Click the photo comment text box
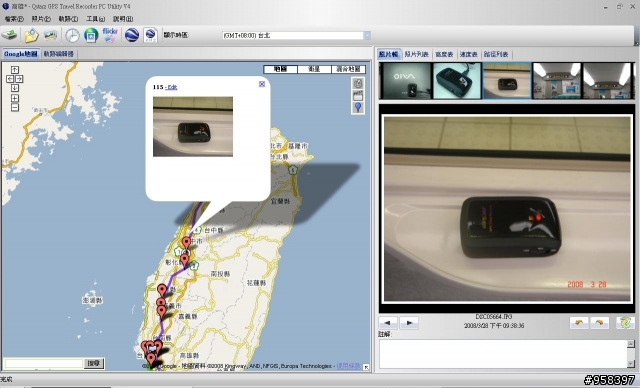Screen dimensions: 640x388 [503, 354]
